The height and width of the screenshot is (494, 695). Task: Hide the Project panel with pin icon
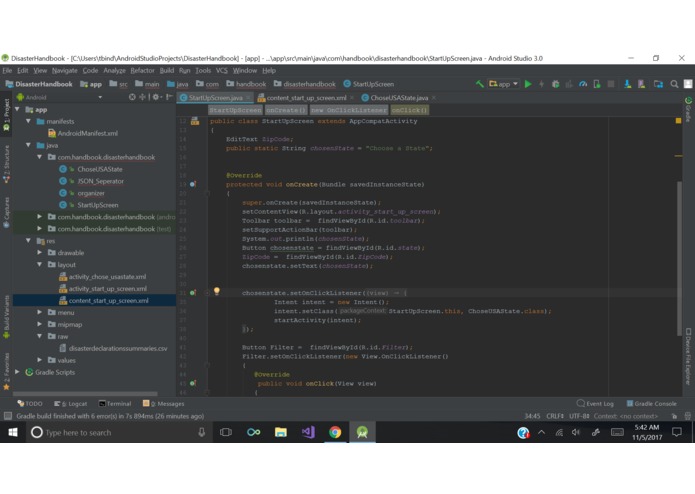click(x=168, y=97)
